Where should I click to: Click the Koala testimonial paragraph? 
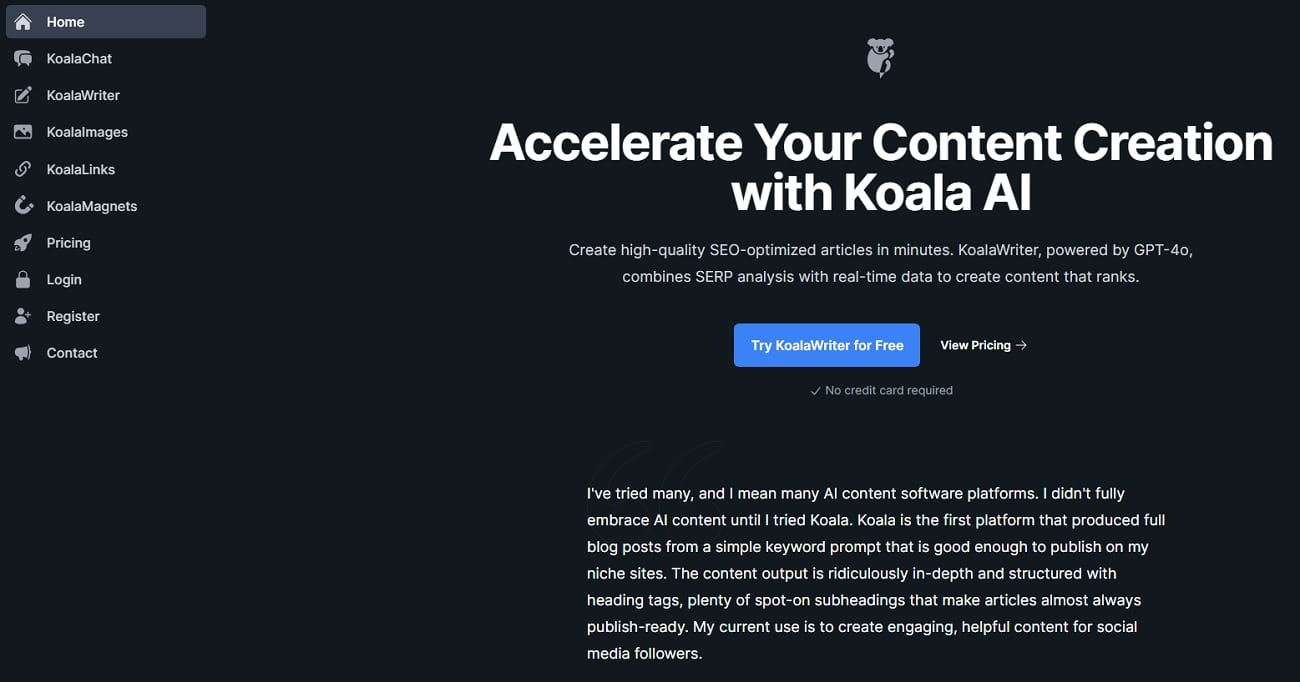pyautogui.click(x=875, y=573)
